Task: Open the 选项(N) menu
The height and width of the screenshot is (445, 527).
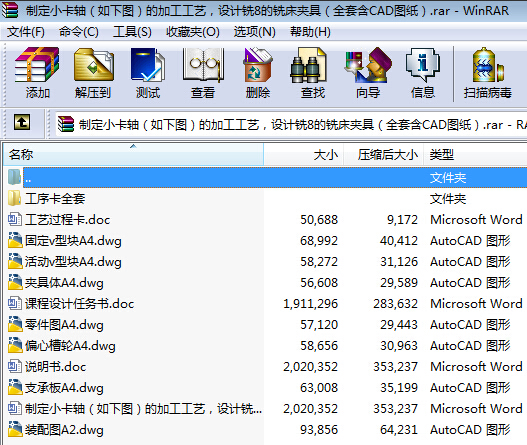Action: [x=254, y=32]
